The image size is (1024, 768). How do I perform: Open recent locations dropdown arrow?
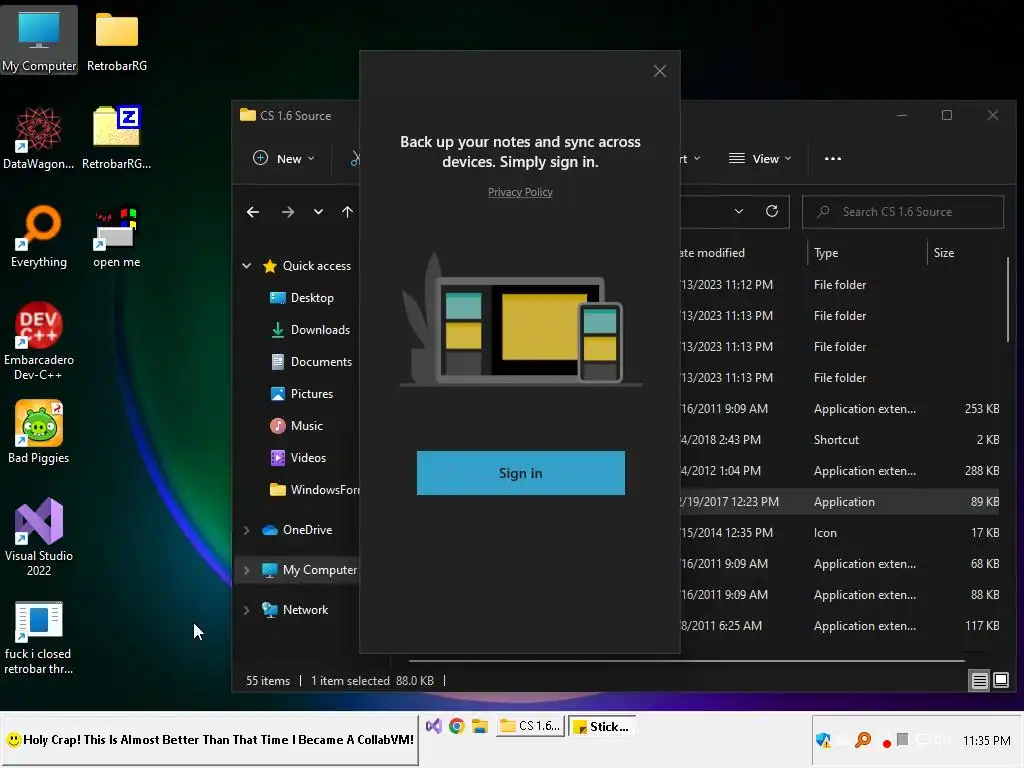[318, 212]
